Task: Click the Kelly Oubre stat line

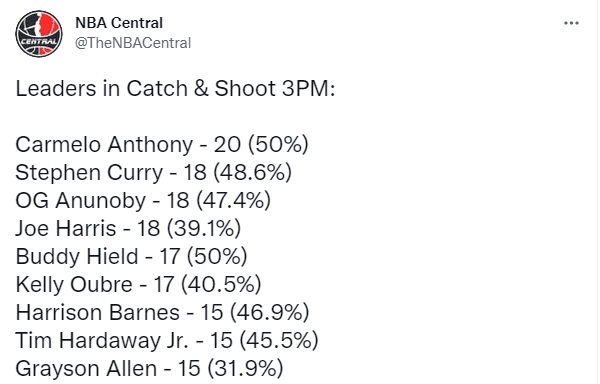Action: [x=139, y=285]
